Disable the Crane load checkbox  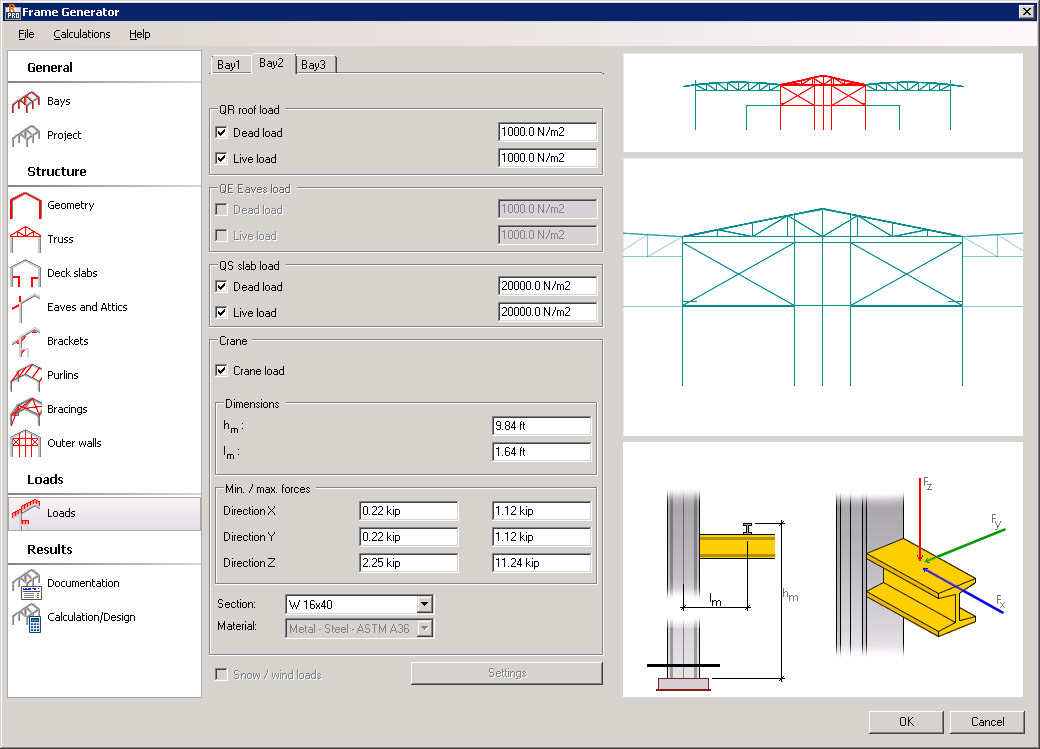(221, 371)
